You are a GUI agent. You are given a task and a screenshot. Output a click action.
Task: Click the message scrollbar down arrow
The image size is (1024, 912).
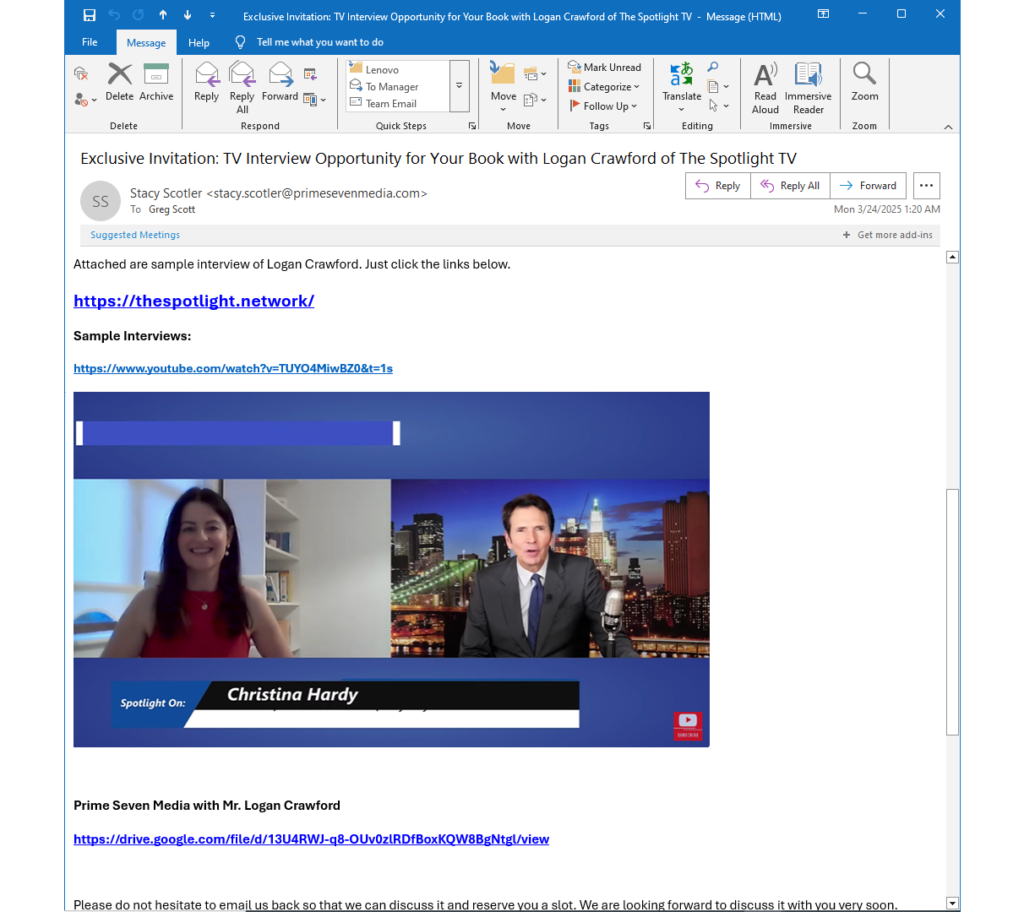pos(952,904)
